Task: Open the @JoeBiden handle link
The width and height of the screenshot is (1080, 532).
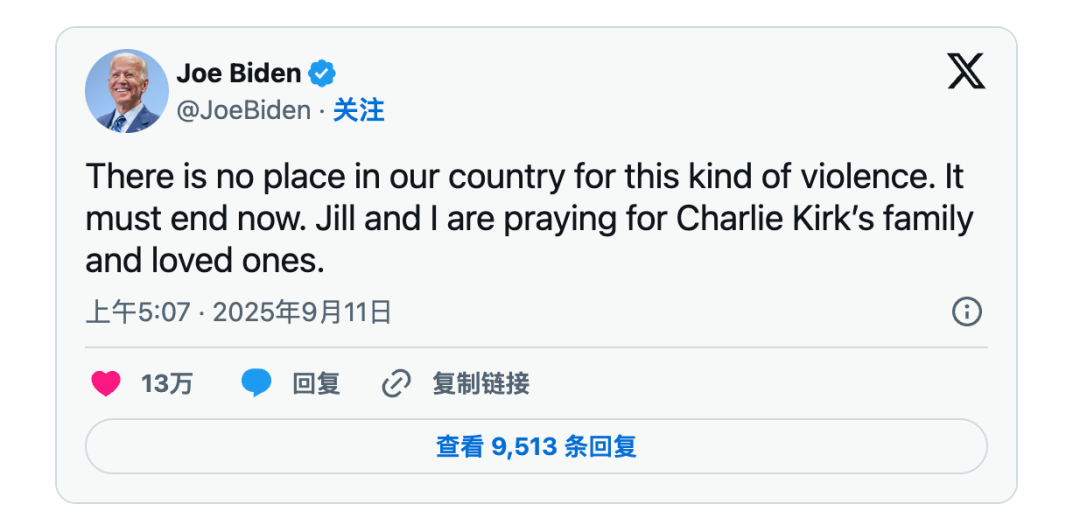Action: pyautogui.click(x=243, y=110)
